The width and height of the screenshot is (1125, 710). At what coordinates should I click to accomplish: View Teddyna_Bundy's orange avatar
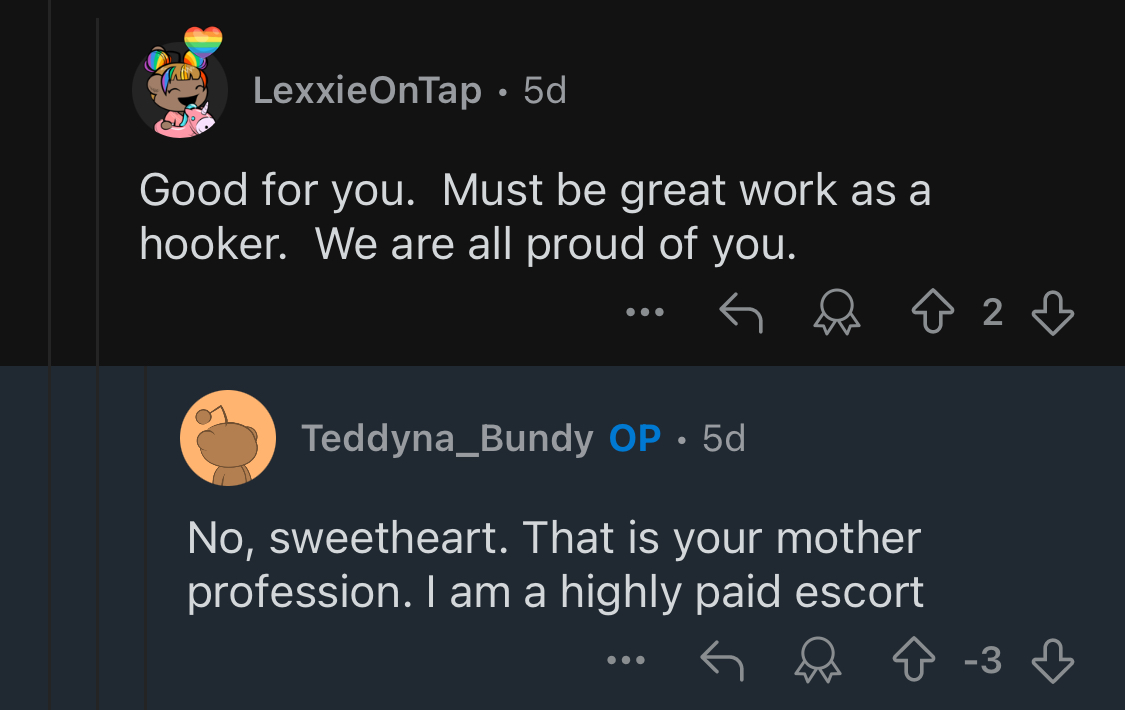click(x=228, y=438)
